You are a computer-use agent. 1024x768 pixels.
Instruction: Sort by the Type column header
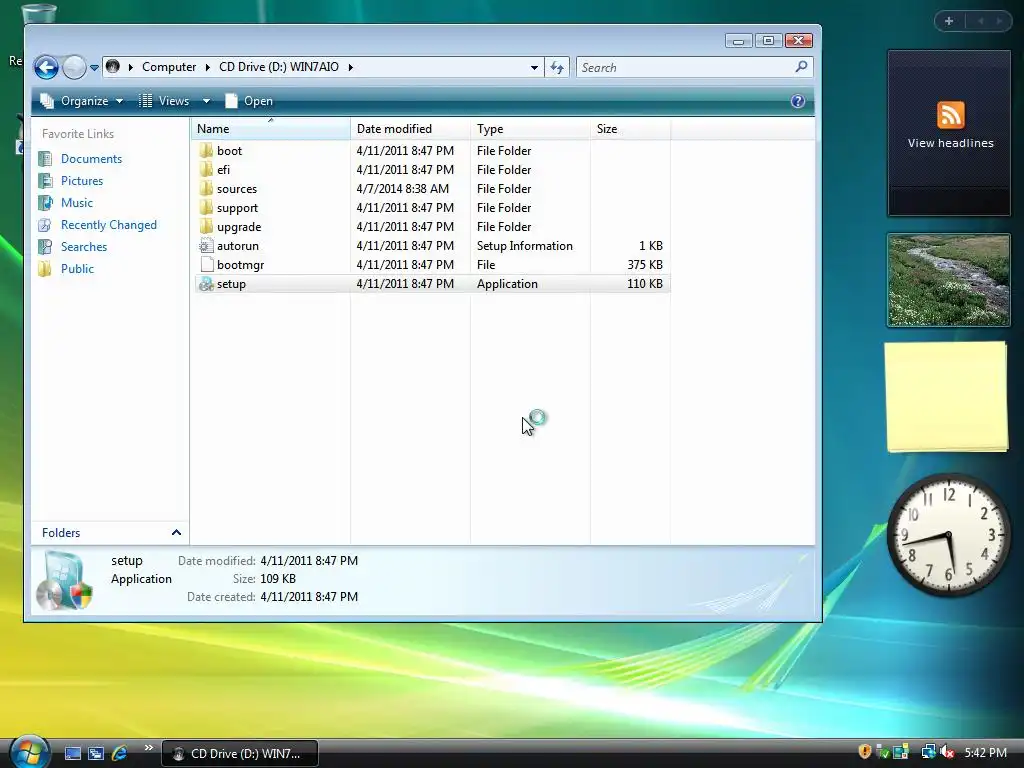pos(530,129)
